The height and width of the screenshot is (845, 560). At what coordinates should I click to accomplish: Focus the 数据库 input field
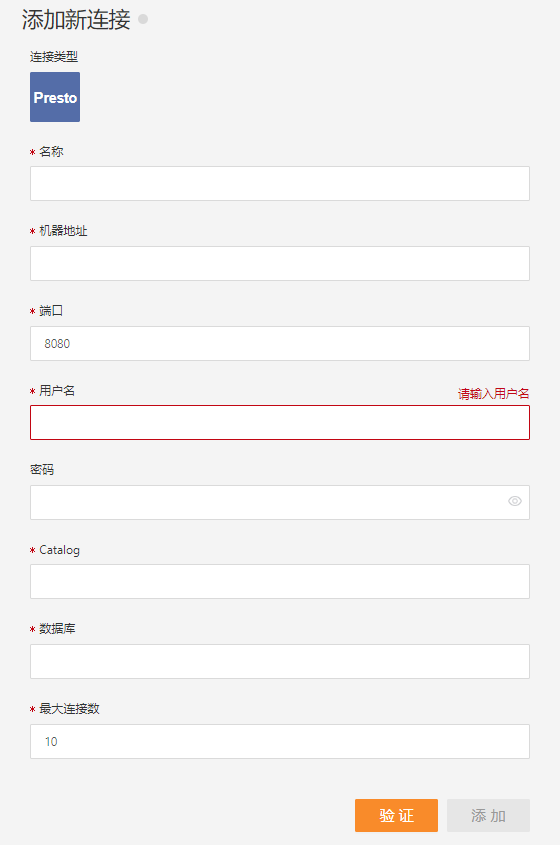coord(280,661)
